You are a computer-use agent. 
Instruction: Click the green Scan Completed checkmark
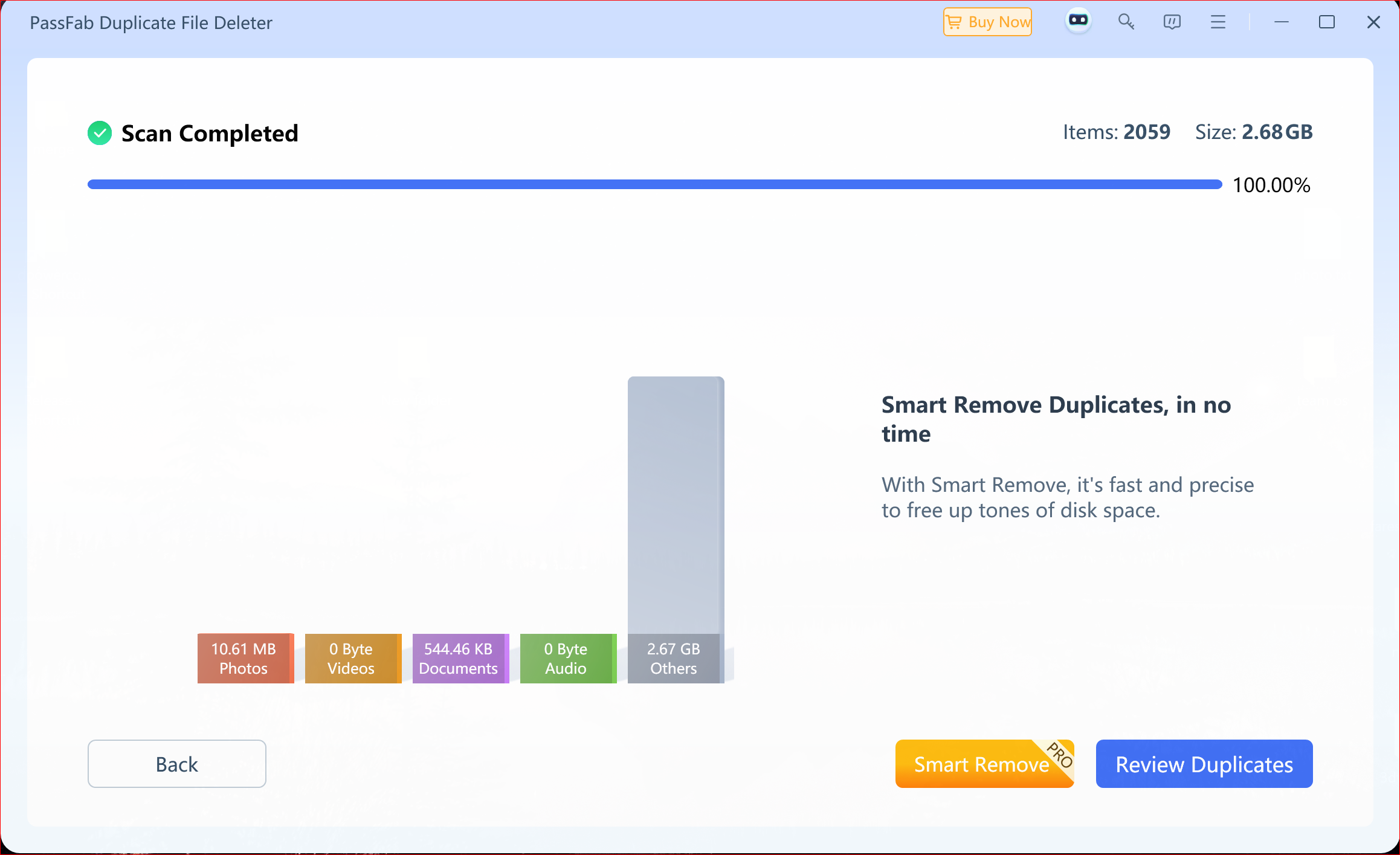pos(100,133)
